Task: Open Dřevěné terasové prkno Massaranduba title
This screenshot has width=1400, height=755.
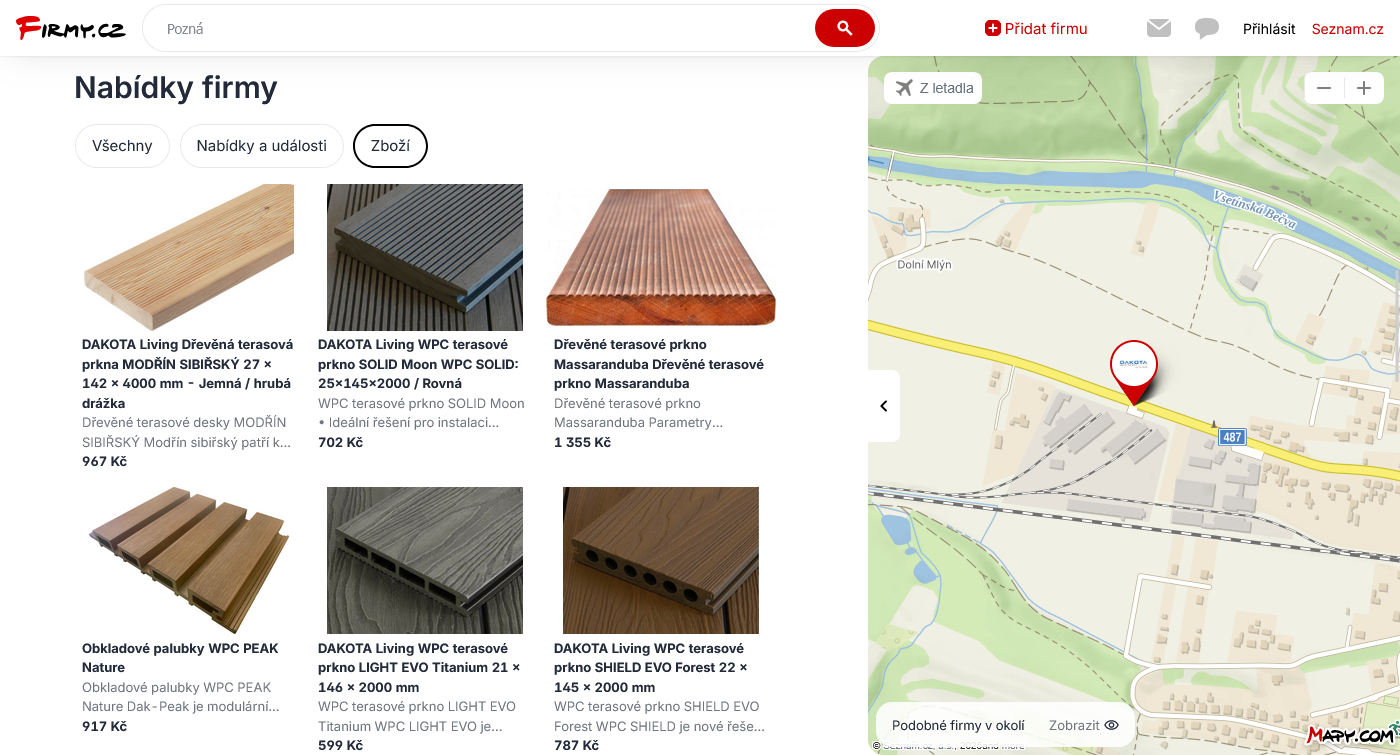Action: pos(659,364)
